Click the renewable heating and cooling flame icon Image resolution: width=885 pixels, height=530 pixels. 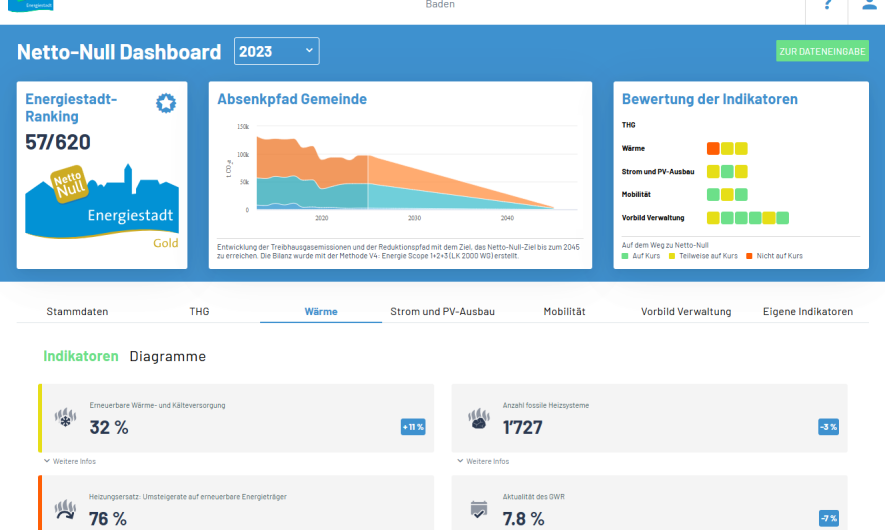66,418
